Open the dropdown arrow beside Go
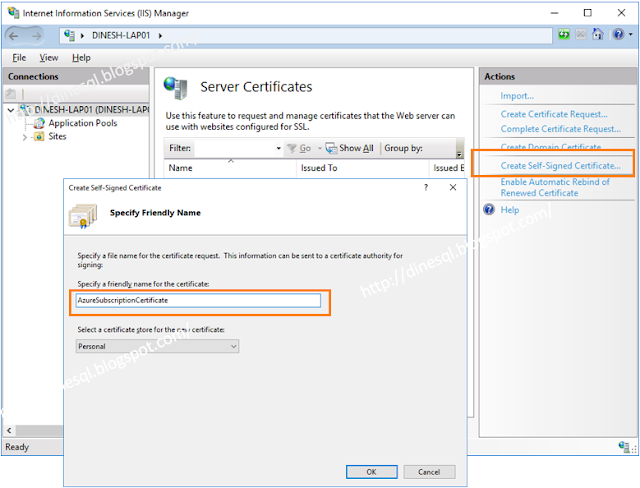The width and height of the screenshot is (640, 488). pyautogui.click(x=320, y=148)
